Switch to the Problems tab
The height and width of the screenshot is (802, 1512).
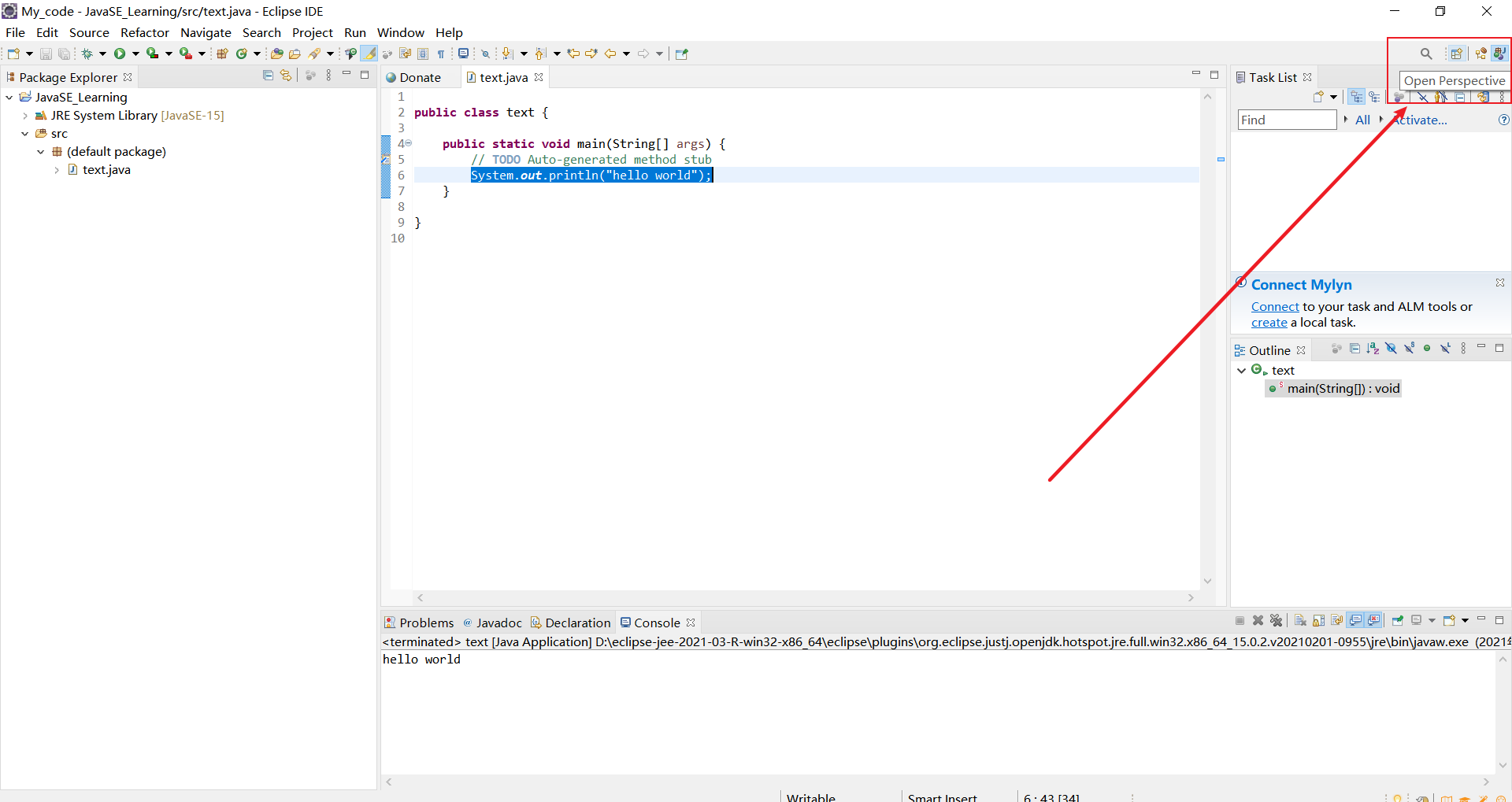(x=419, y=623)
